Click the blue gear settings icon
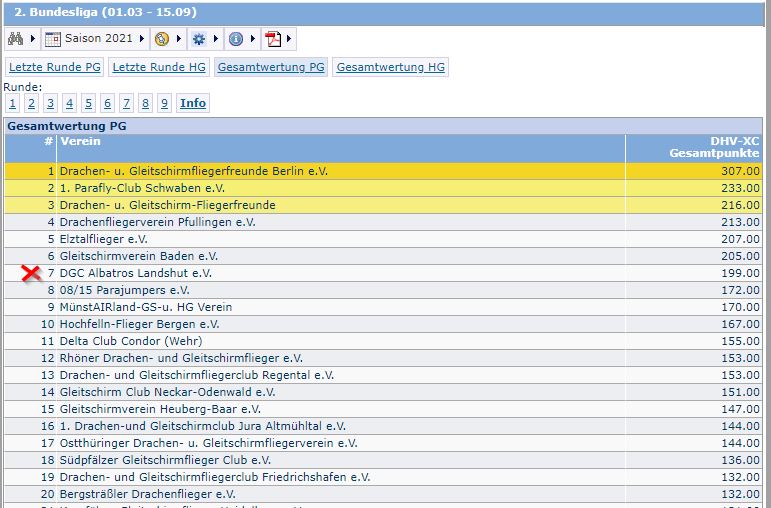771x508 pixels. click(x=199, y=39)
